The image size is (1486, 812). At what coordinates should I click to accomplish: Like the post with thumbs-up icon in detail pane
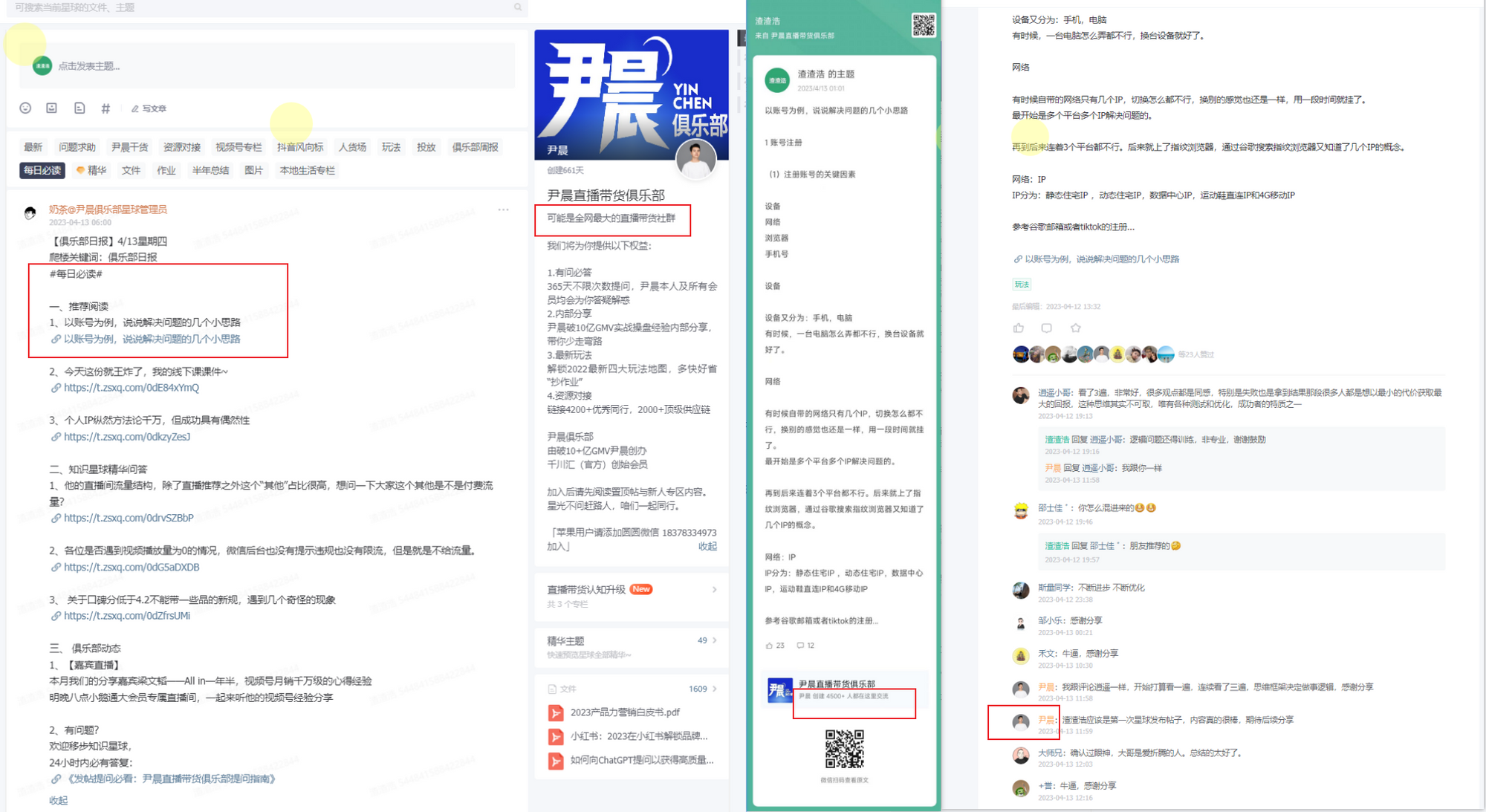pyautogui.click(x=1019, y=328)
